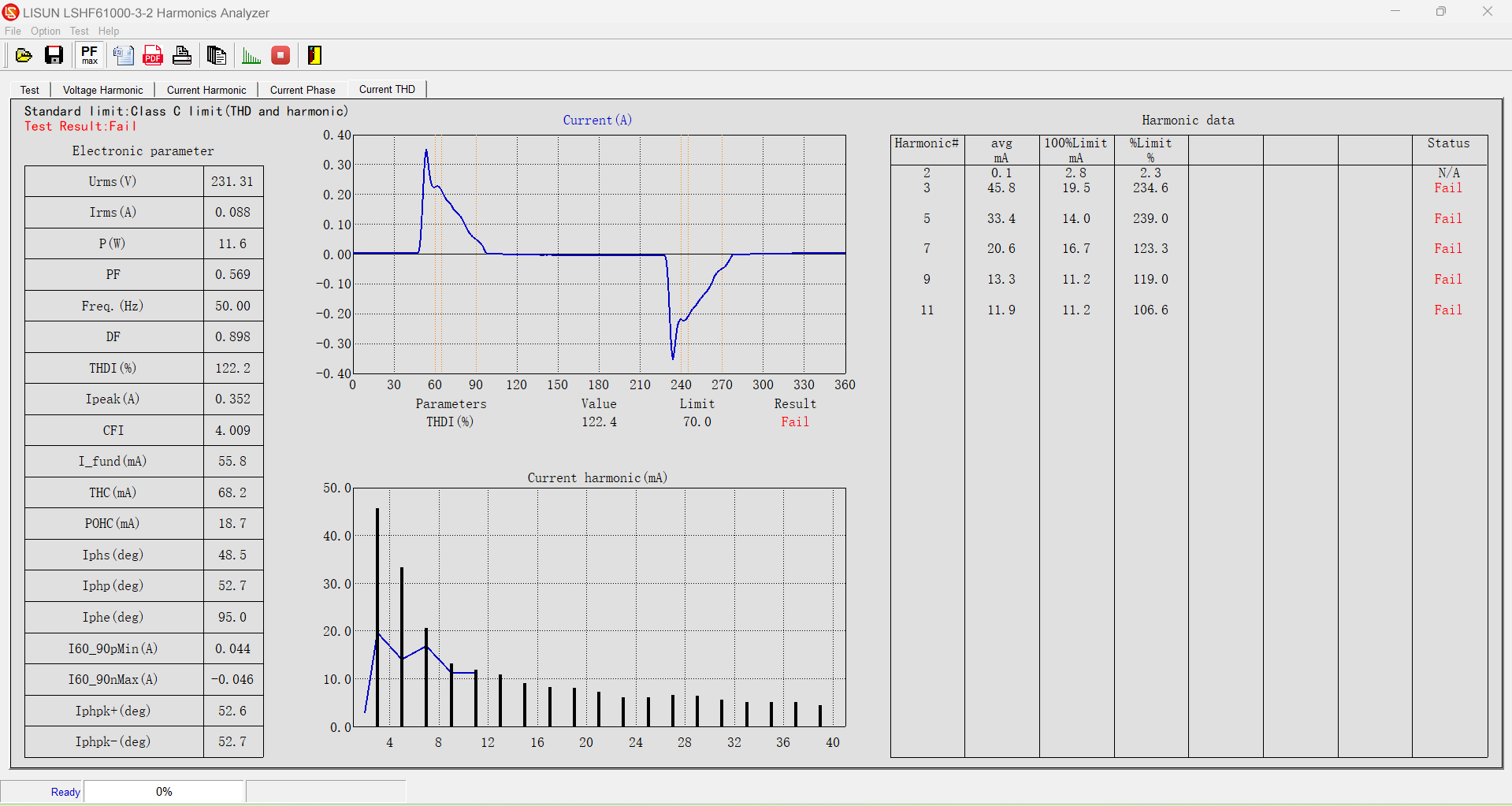The image size is (1512, 806).
Task: Export the report to a Word document
Action: 124,55
